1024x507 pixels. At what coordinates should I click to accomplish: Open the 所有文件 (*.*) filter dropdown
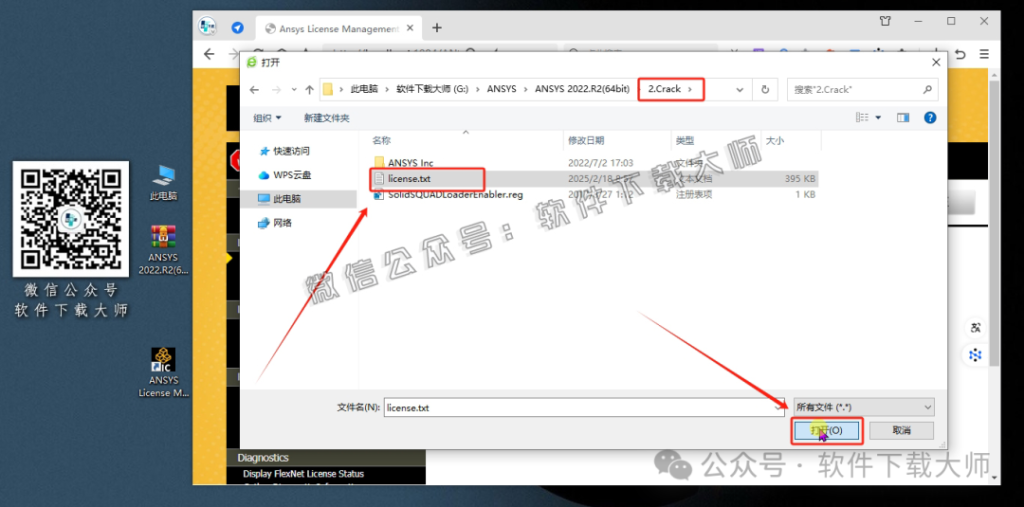(863, 407)
